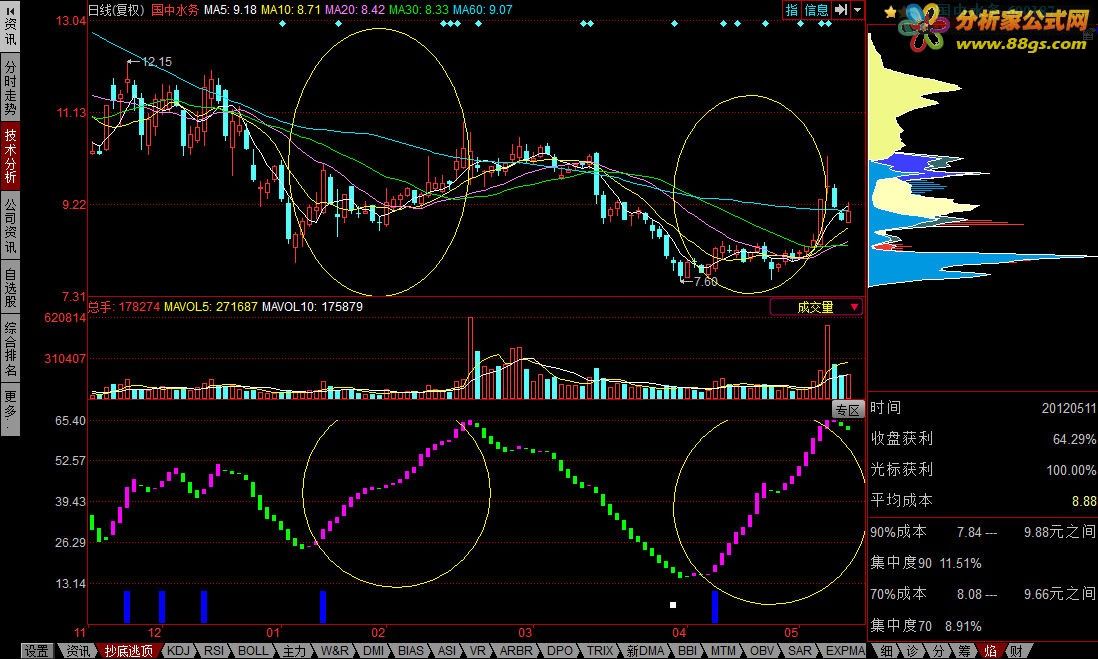Open the 信息 info button
The image size is (1098, 659).
coord(816,10)
